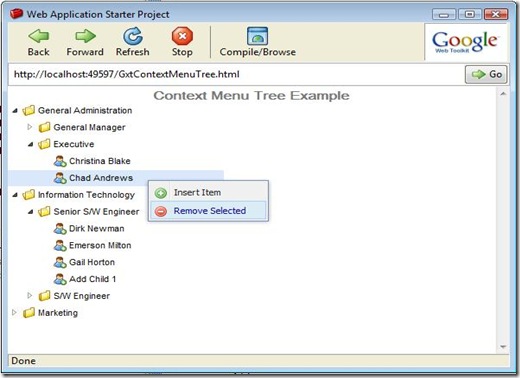Click Dirk Newman's user icon

click(60, 228)
